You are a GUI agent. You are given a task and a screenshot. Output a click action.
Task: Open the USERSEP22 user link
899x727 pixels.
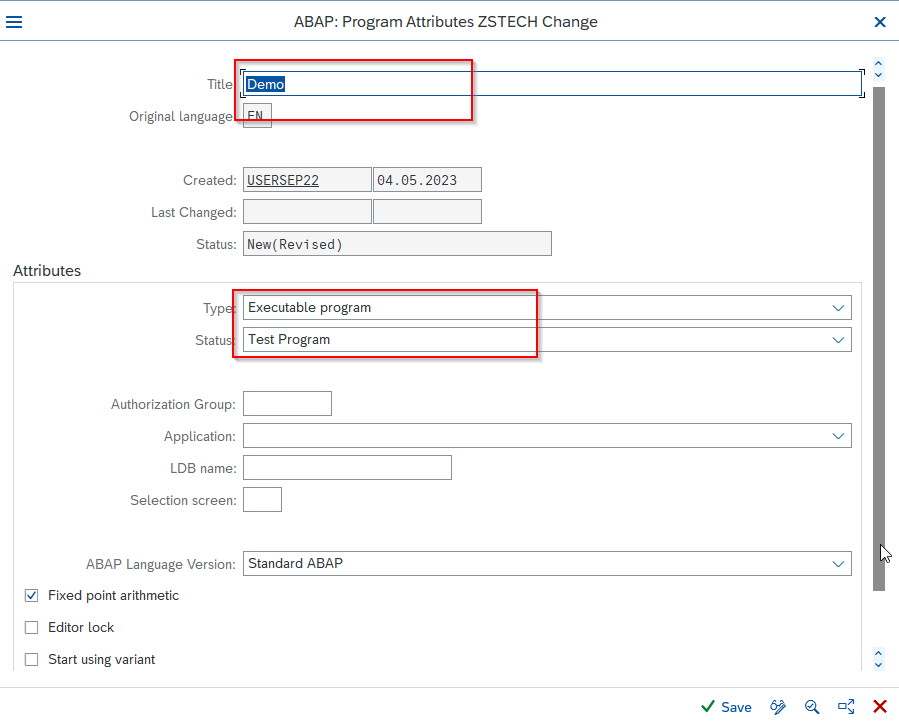[283, 181]
